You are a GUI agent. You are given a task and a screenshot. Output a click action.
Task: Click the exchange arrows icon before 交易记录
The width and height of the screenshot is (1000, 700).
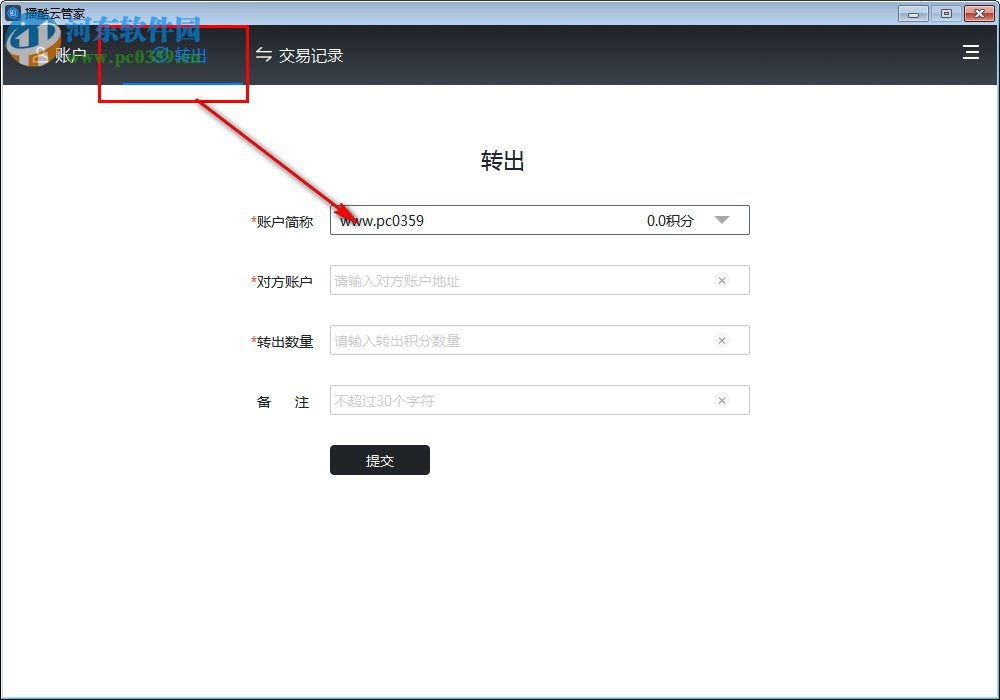pos(263,55)
